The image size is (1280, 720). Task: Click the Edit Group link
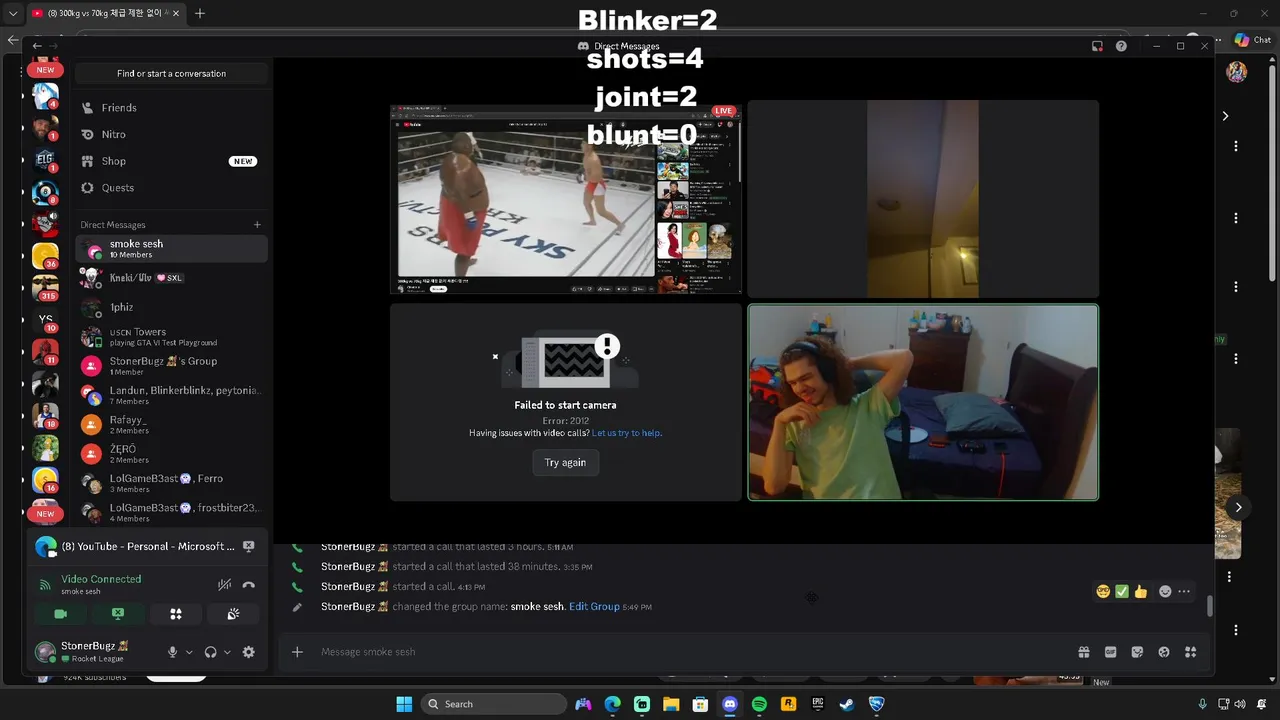[x=594, y=607]
